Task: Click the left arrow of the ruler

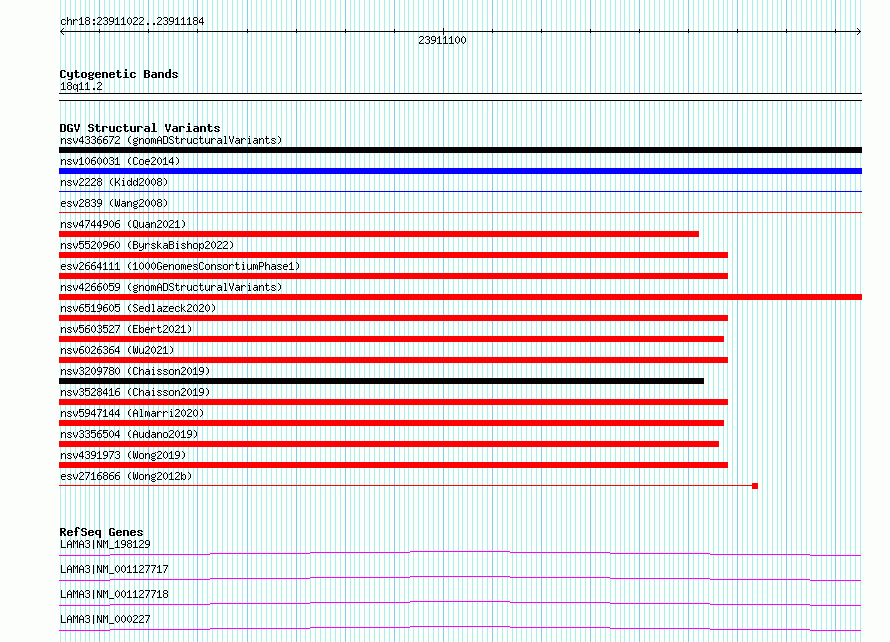Action: click(62, 32)
